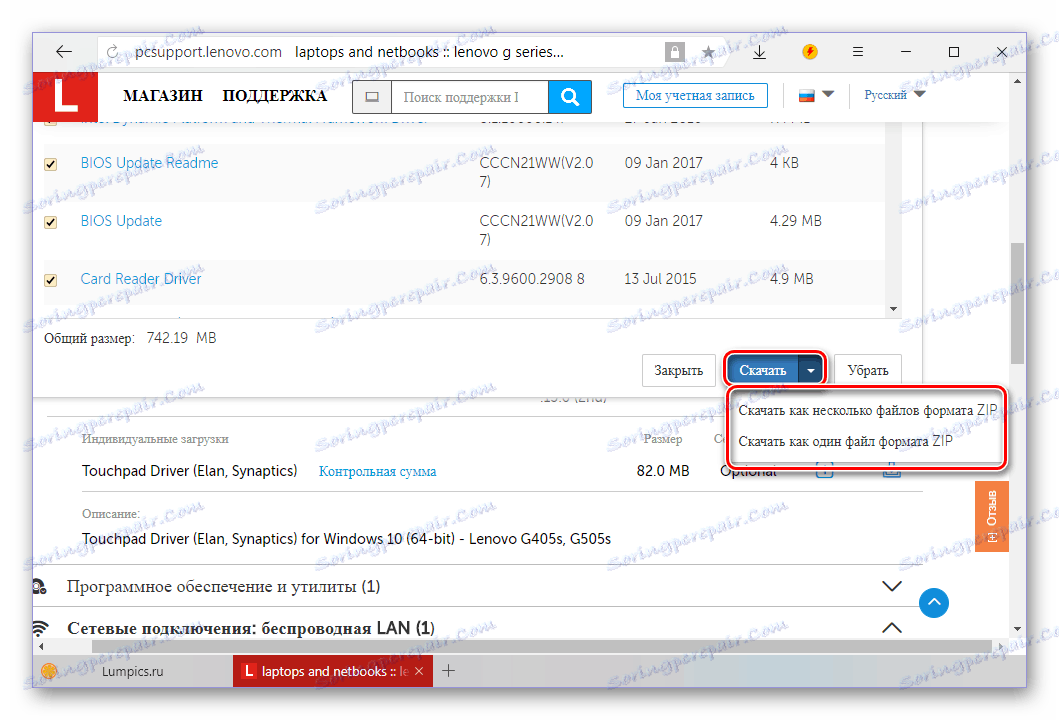Click the 82.0 MB Touchpad Driver size
This screenshot has height=720, width=1059.
pos(663,471)
